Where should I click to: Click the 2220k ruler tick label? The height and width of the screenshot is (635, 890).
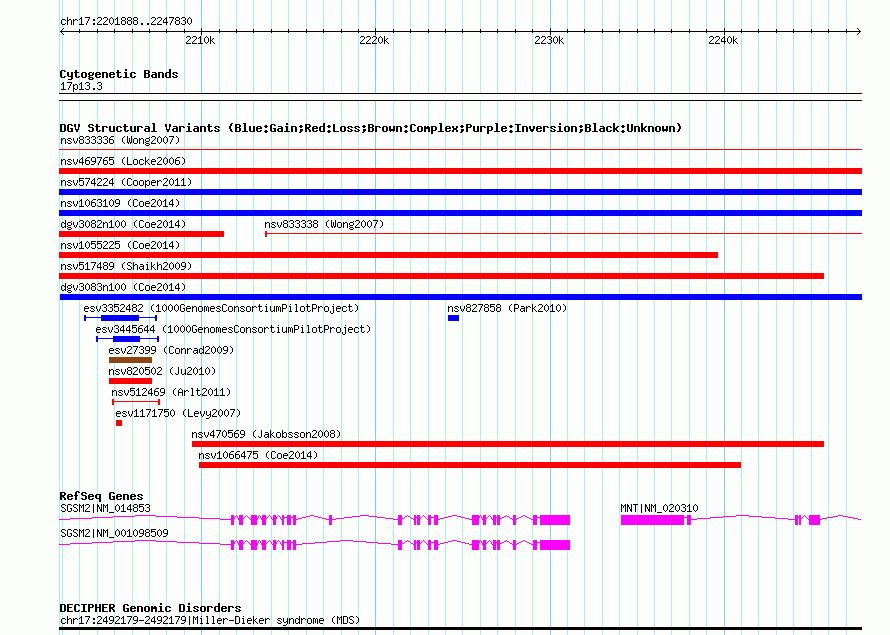[x=375, y=40]
